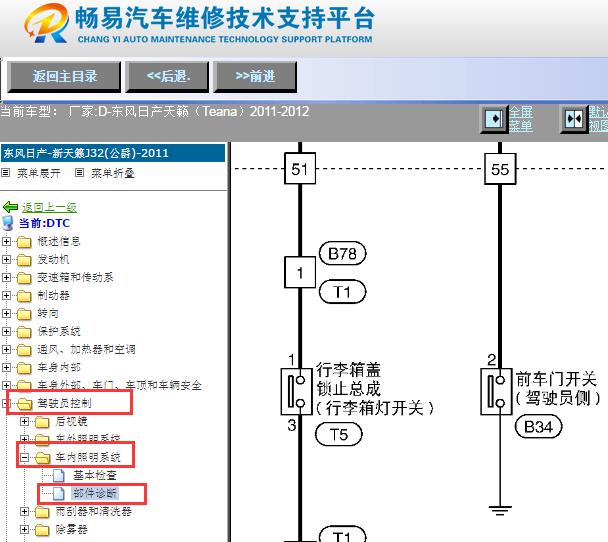Select the 雨刮器和清洗器 tree item
Viewport: 608px width, 542px height.
93,512
